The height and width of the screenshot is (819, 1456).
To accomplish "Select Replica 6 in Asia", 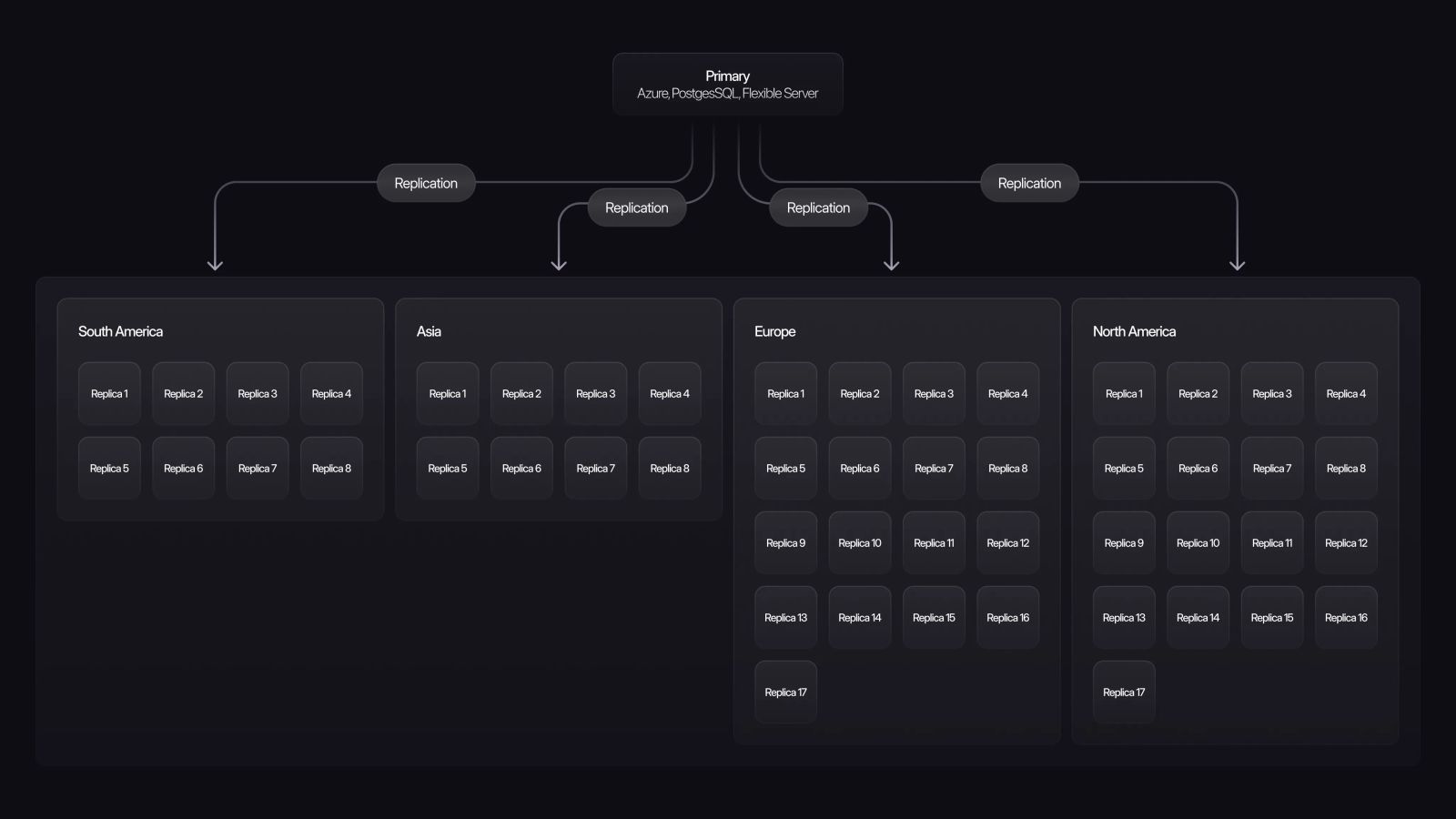I will (521, 468).
